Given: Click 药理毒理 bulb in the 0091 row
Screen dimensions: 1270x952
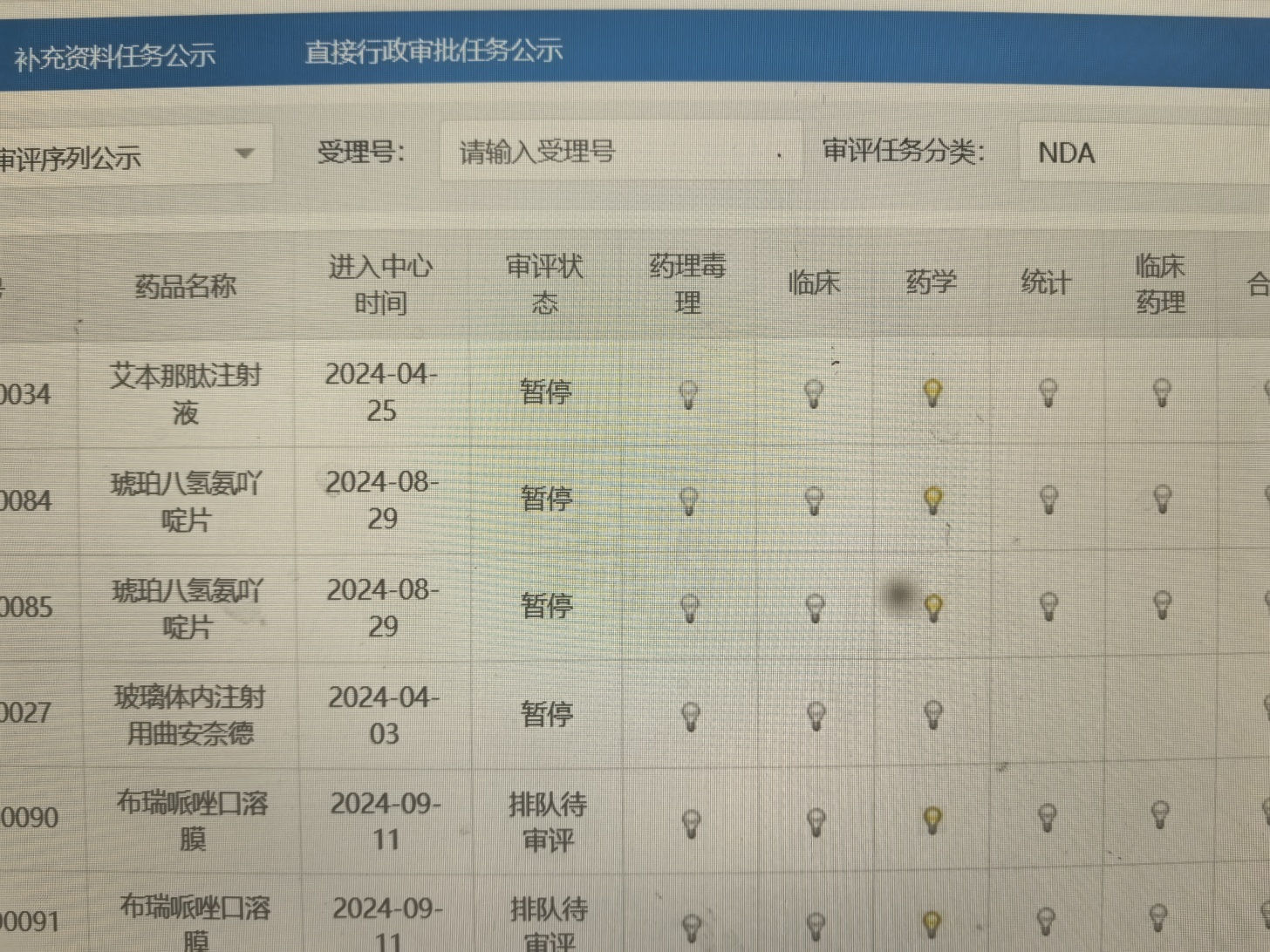Looking at the screenshot, I should tap(692, 928).
